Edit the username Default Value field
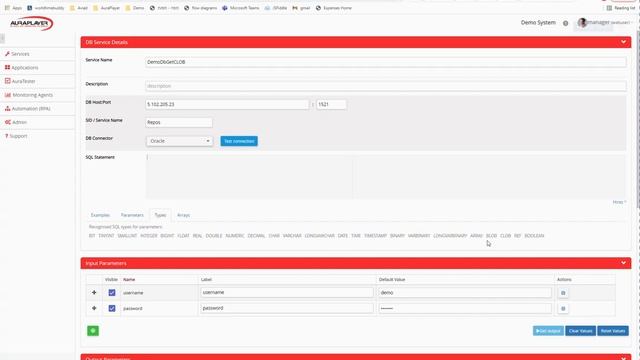The width and height of the screenshot is (640, 360). [465, 293]
